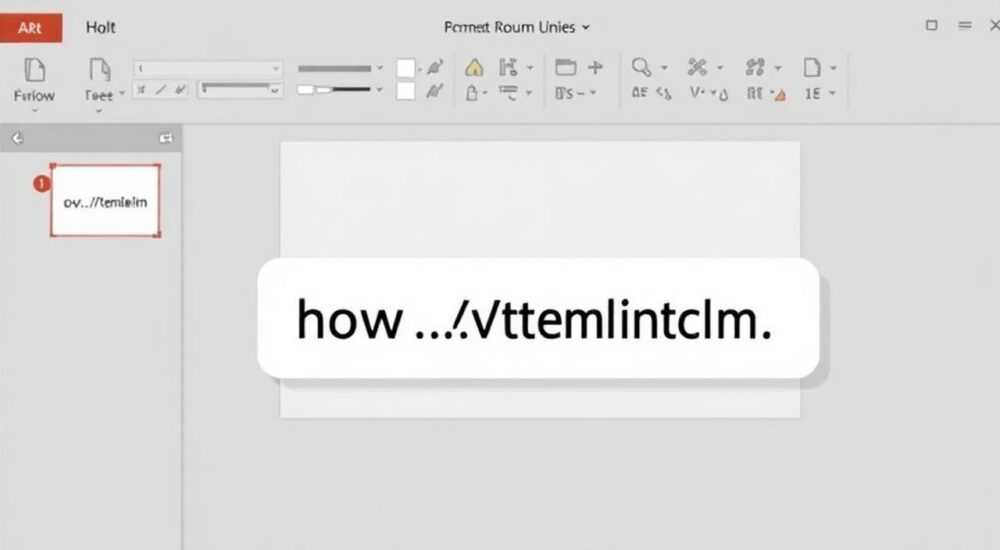The image size is (1000, 550).
Task: Click the window frame icon
Action: click(566, 67)
